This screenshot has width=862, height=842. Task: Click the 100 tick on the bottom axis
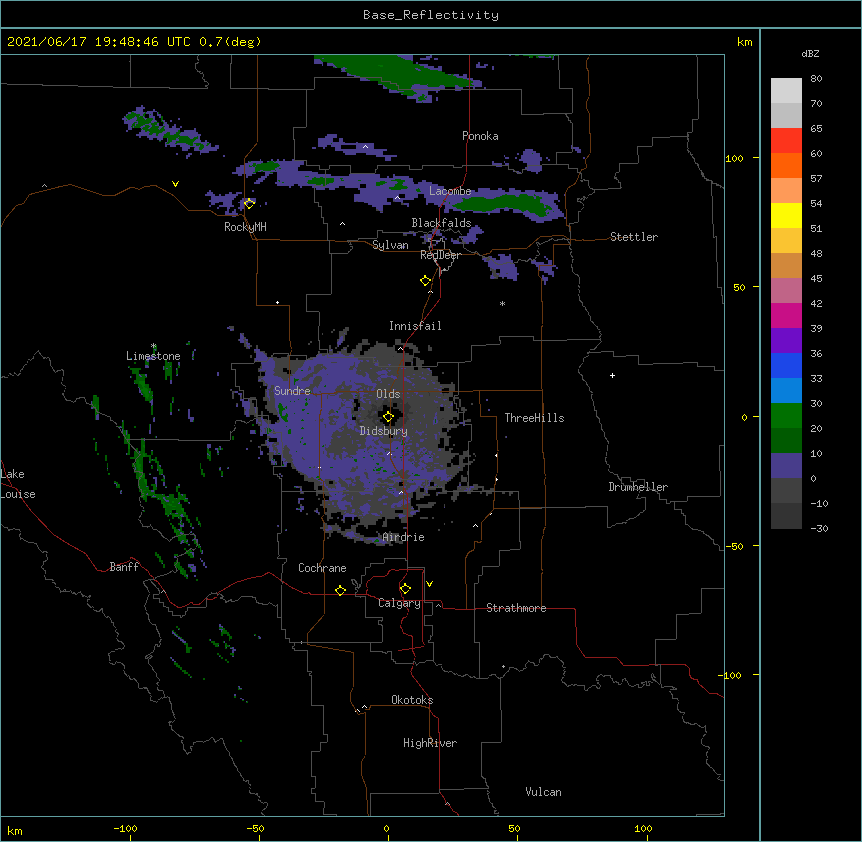[x=644, y=828]
